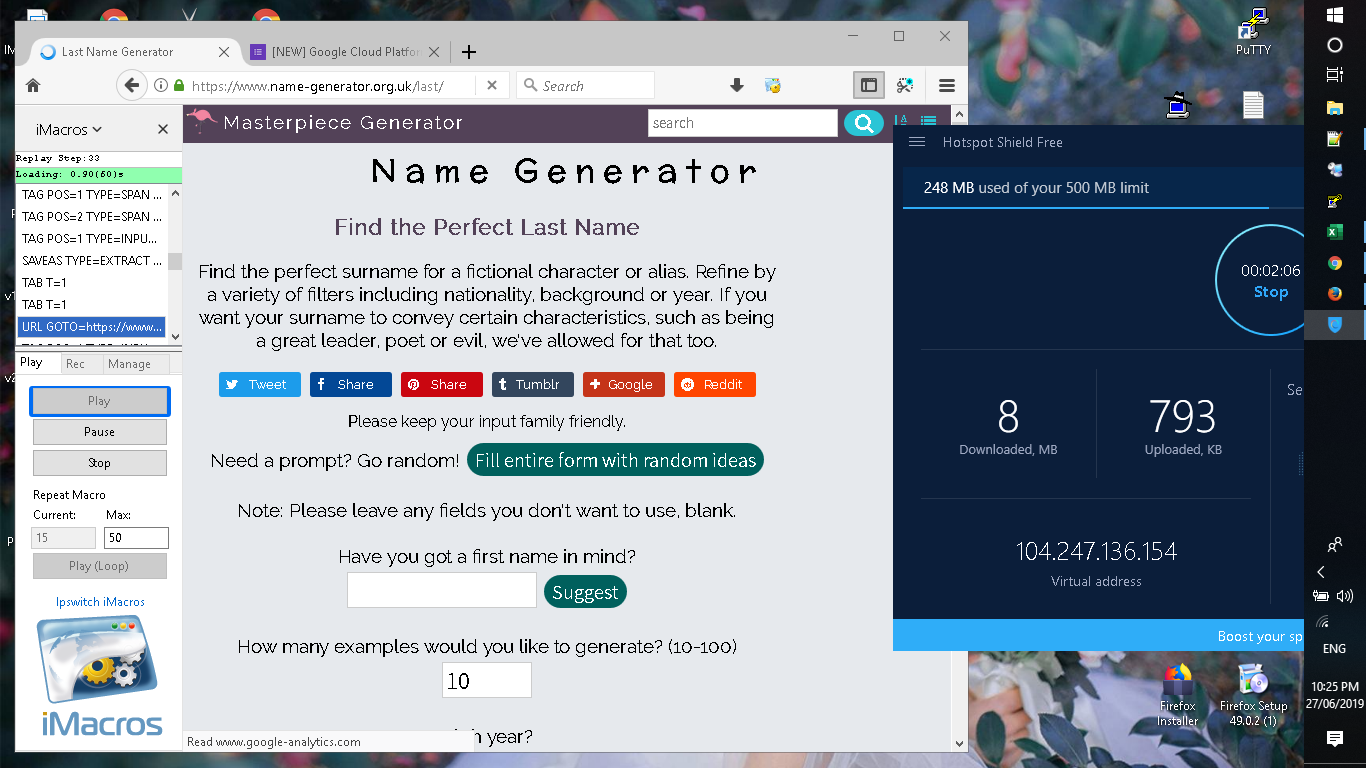Show hidden system tray icons

[1321, 572]
